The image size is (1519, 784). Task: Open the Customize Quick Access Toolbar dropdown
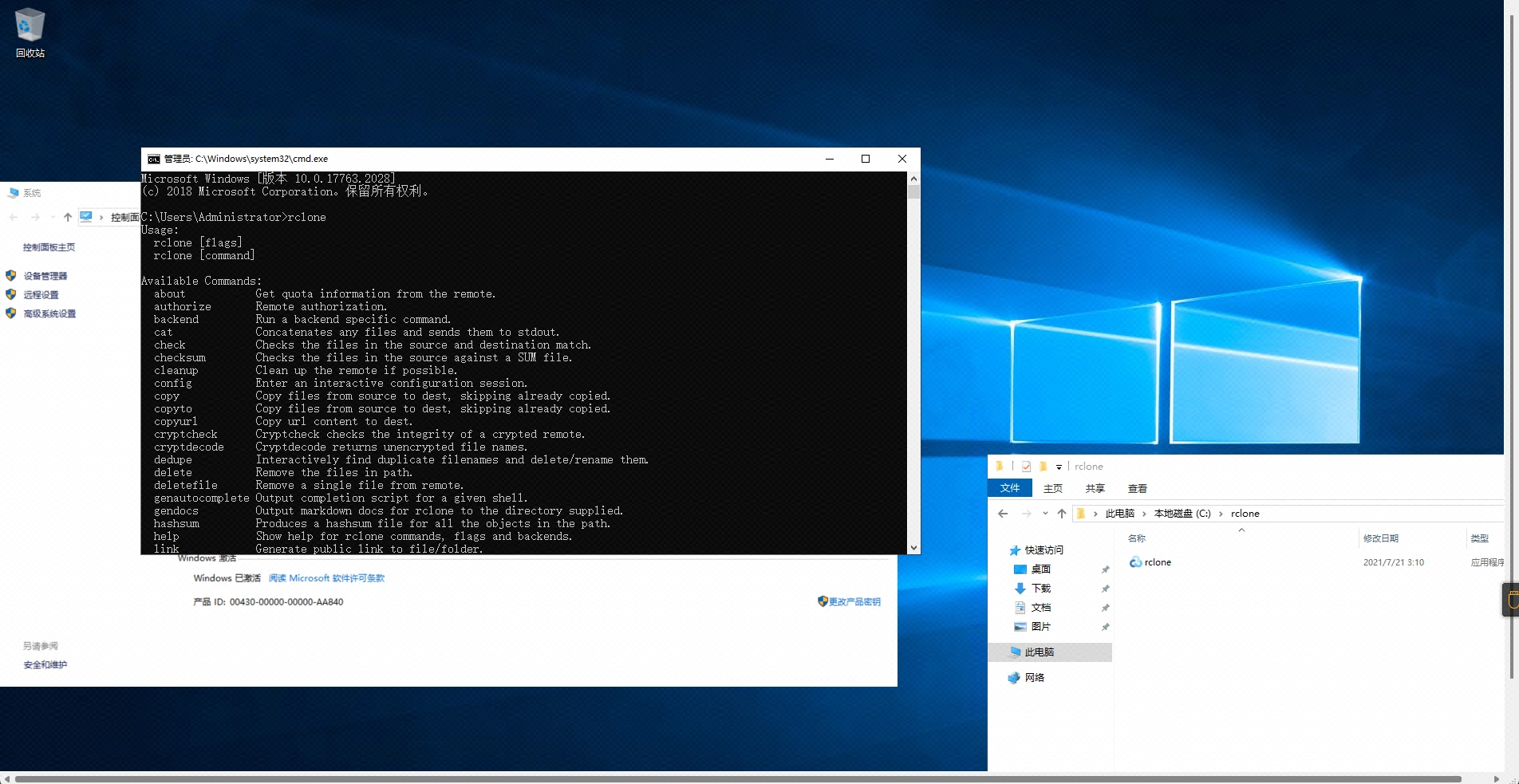click(x=1059, y=467)
